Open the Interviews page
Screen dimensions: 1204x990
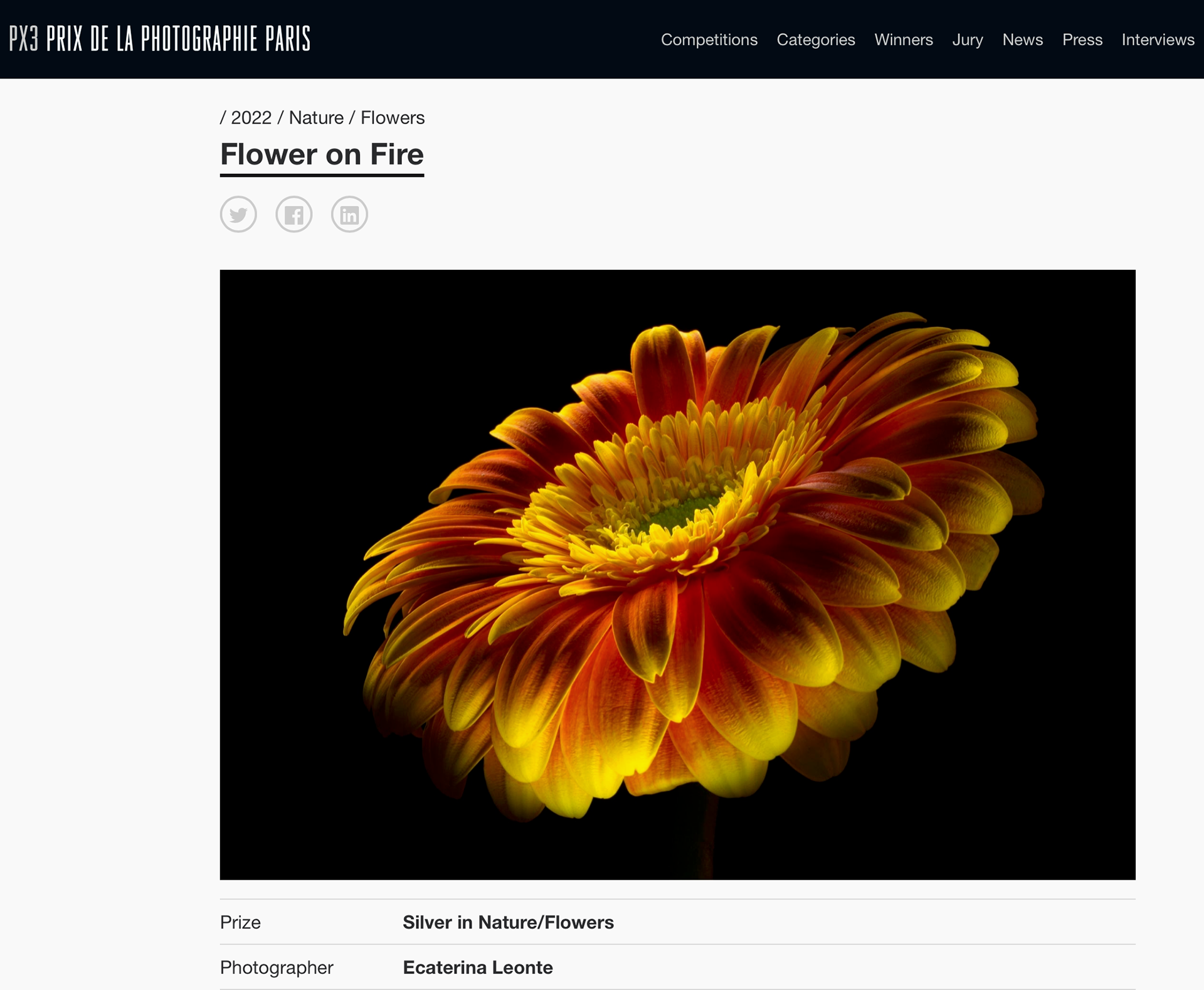click(x=1158, y=40)
